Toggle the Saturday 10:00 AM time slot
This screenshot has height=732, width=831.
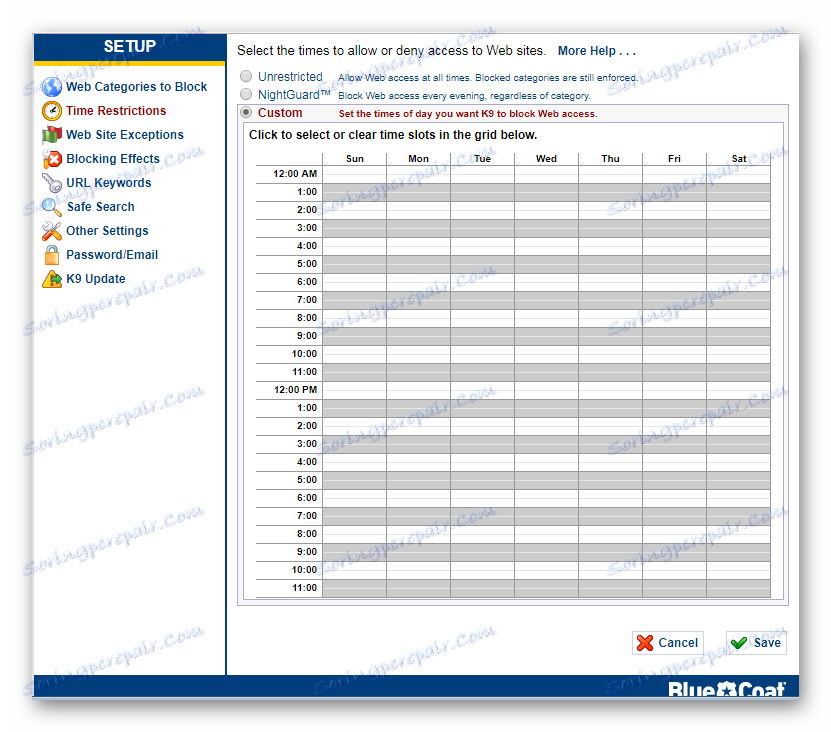[739, 355]
